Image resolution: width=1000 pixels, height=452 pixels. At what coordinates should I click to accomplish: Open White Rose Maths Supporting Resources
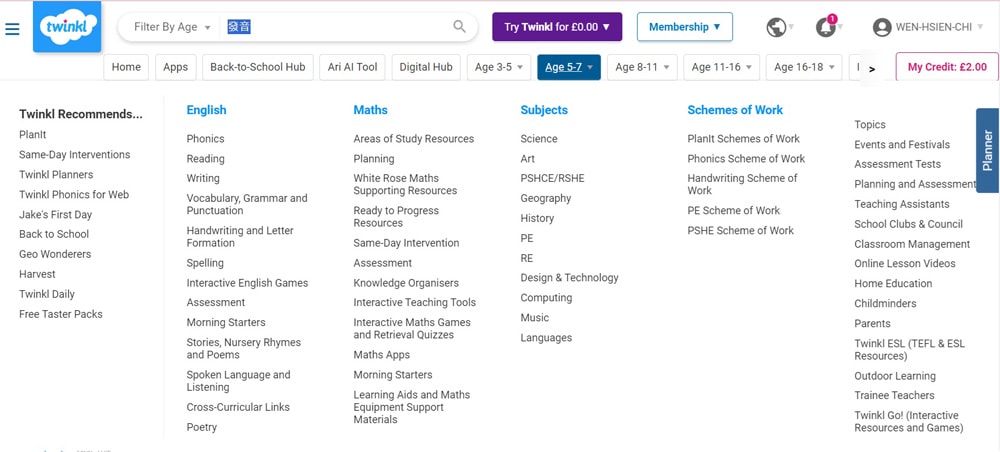click(x=405, y=184)
